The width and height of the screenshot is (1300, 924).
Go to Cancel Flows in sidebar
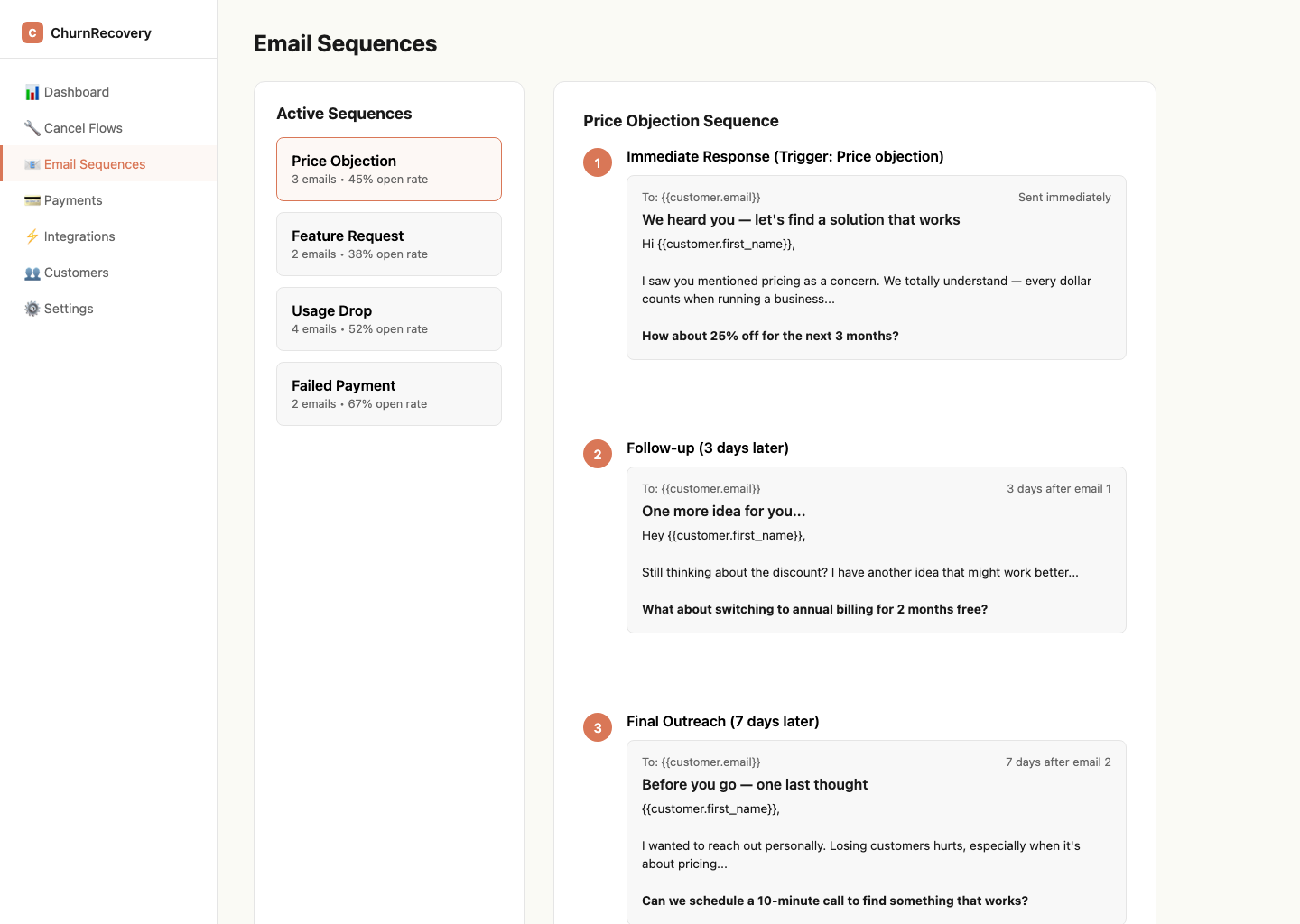(x=83, y=128)
